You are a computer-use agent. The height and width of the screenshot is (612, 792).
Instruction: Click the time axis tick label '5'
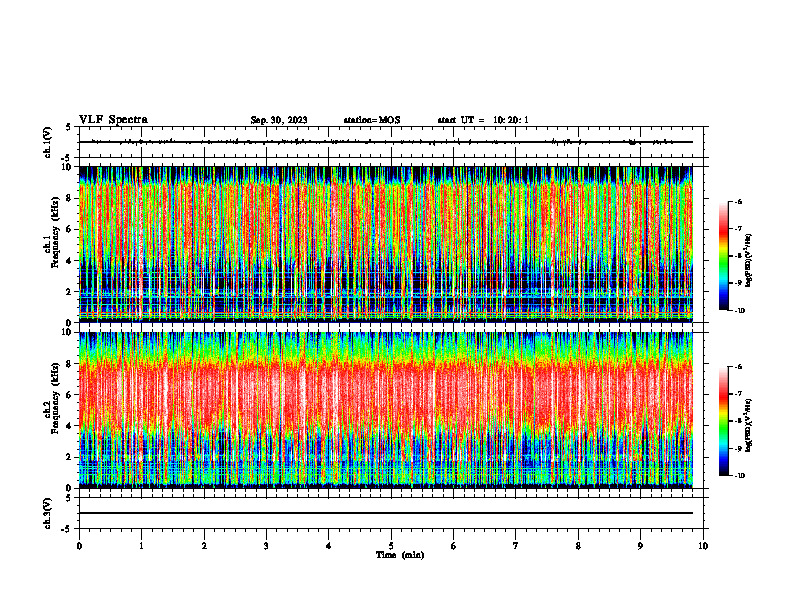coord(391,546)
